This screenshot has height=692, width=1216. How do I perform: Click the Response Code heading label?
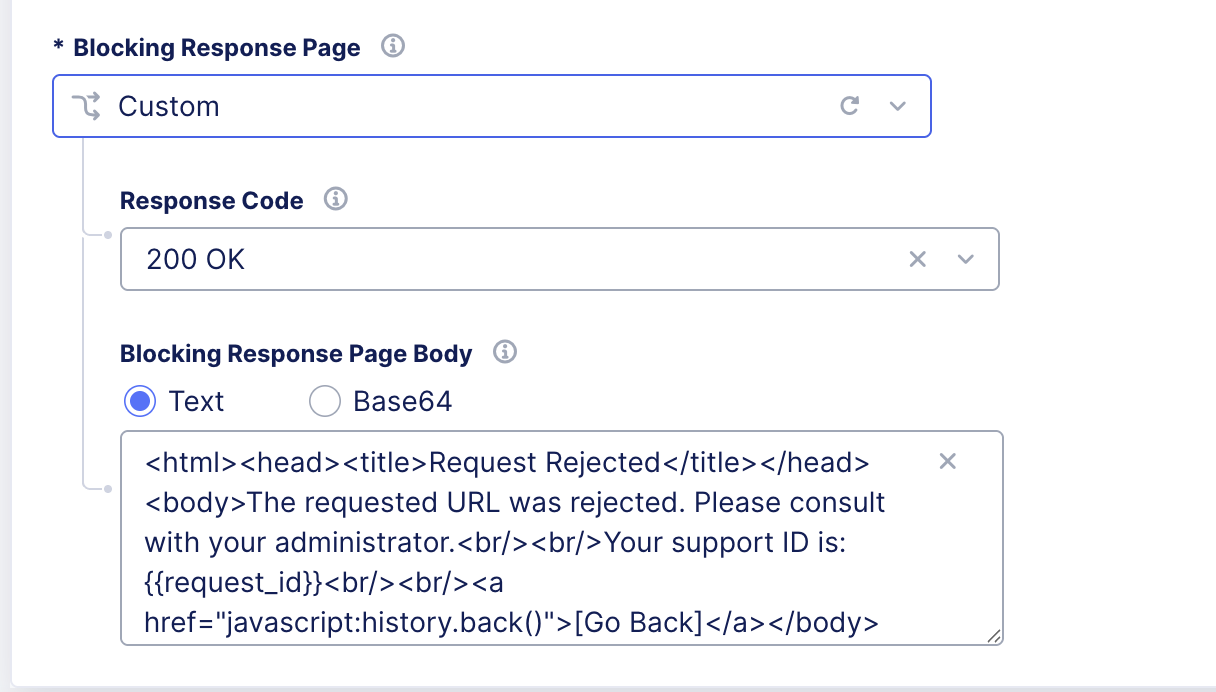[211, 200]
